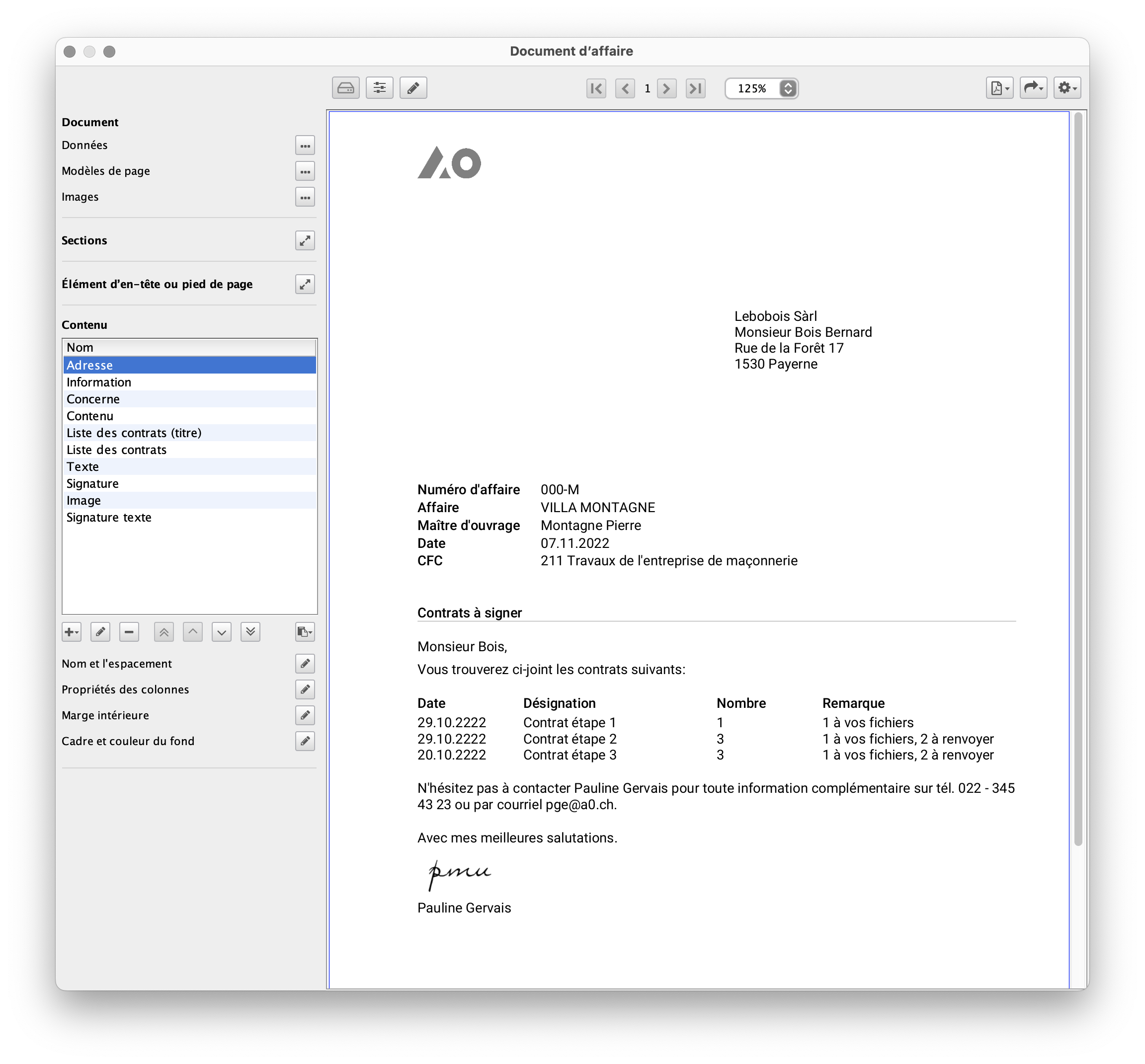
Task: Edit Nom et l'espacement
Action: (x=305, y=664)
